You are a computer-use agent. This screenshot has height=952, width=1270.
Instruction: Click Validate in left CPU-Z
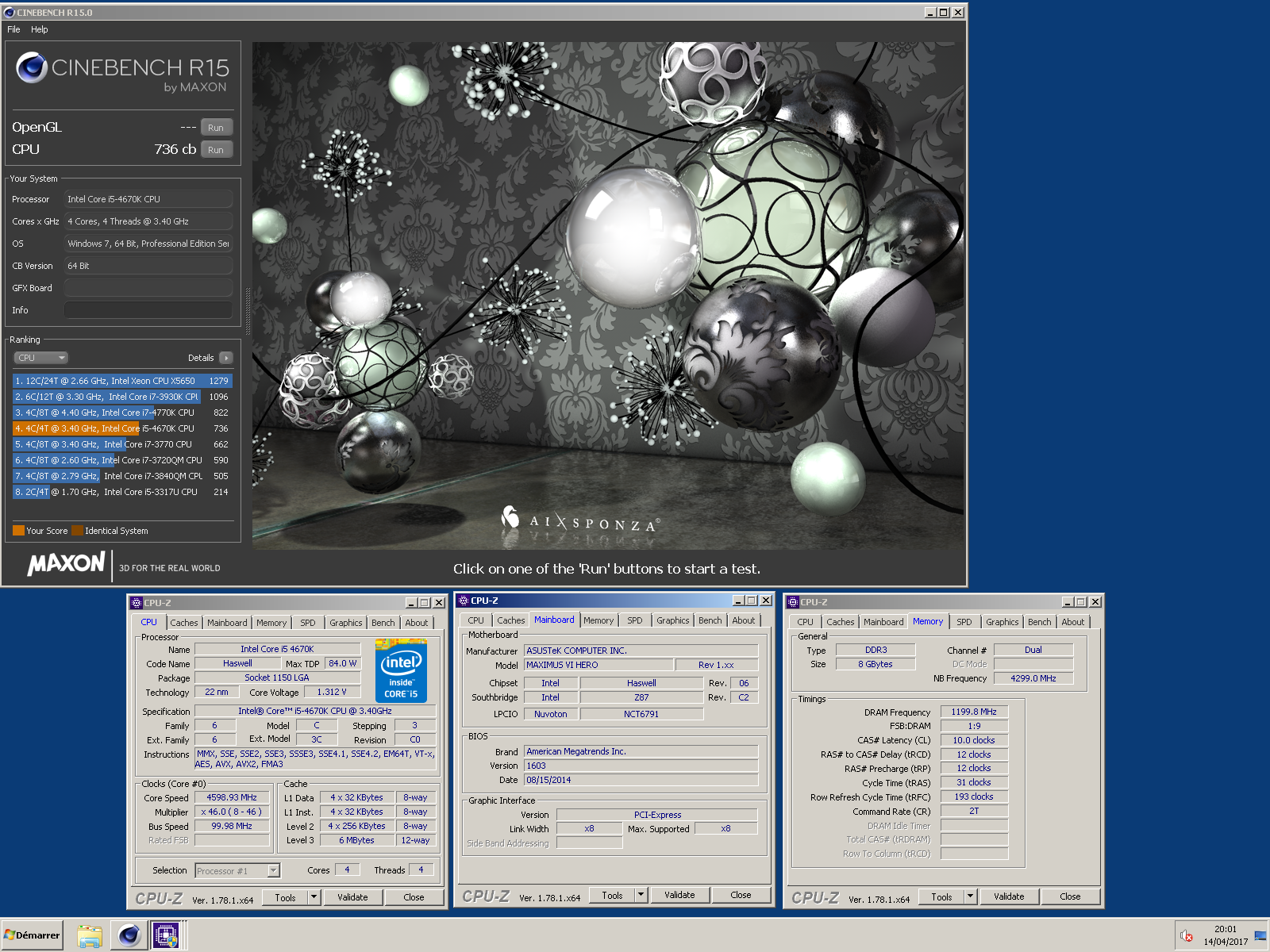click(x=352, y=897)
